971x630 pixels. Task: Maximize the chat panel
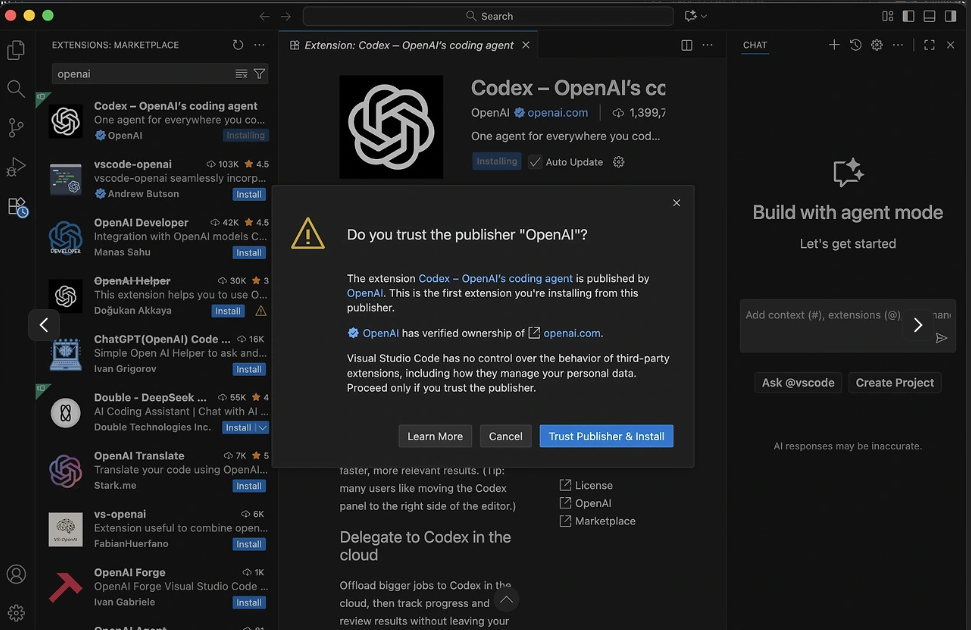click(x=929, y=45)
